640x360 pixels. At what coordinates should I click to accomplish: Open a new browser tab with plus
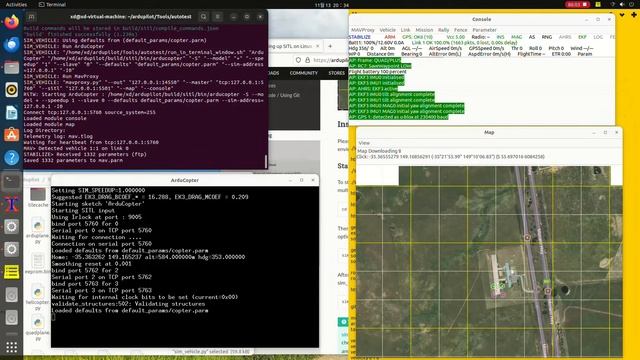coord(330,46)
